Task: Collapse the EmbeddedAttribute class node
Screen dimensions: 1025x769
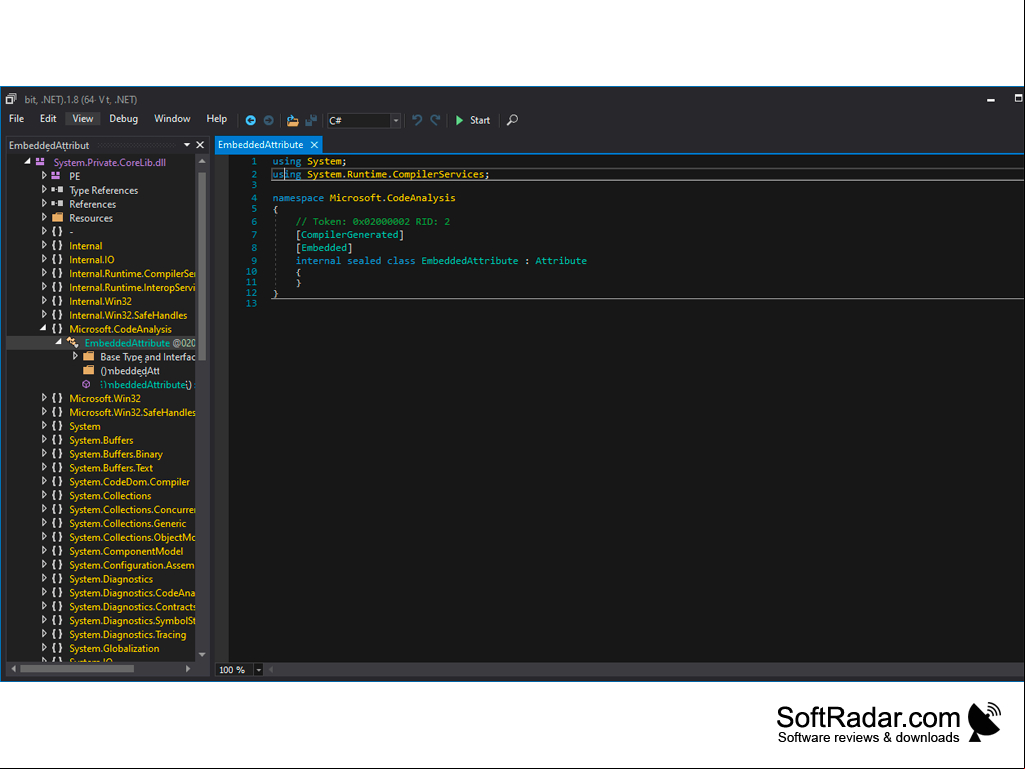Action: click(59, 342)
